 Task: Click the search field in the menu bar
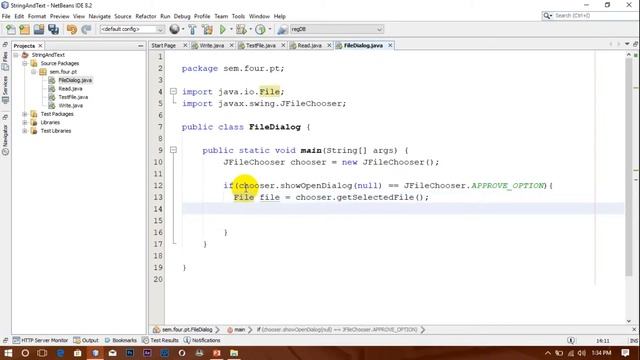590,16
